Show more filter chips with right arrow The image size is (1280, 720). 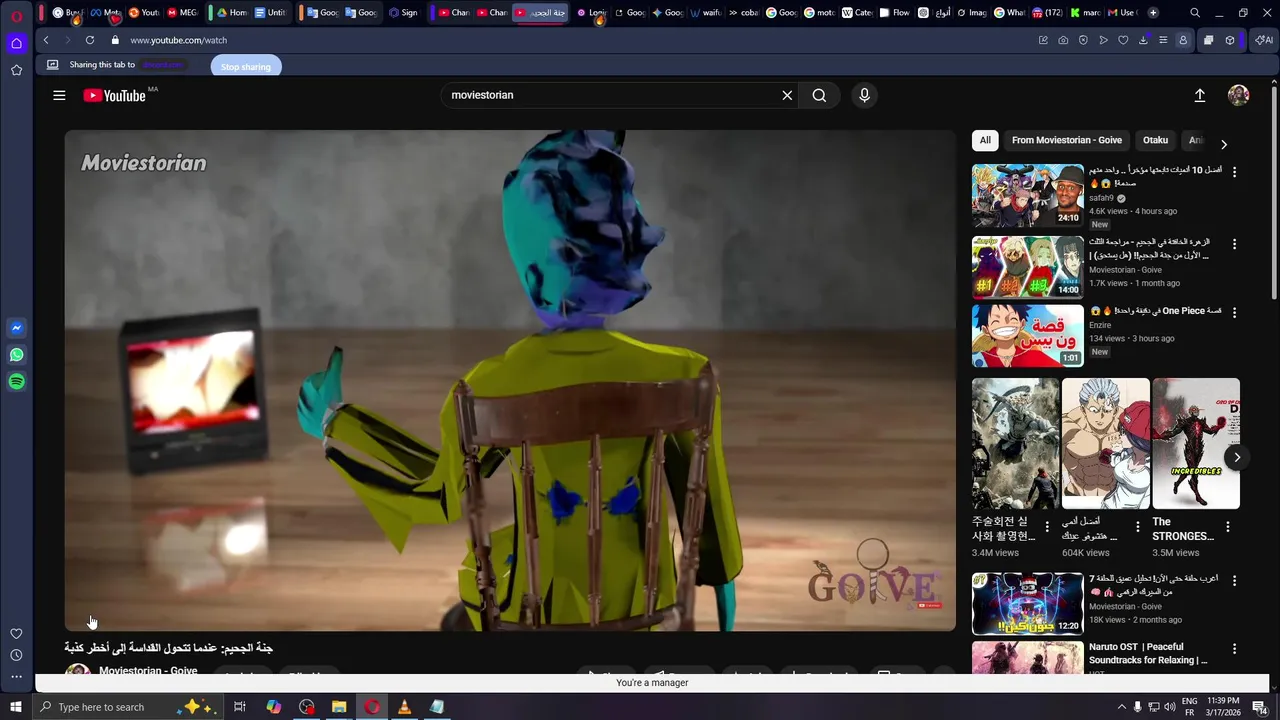1223,144
